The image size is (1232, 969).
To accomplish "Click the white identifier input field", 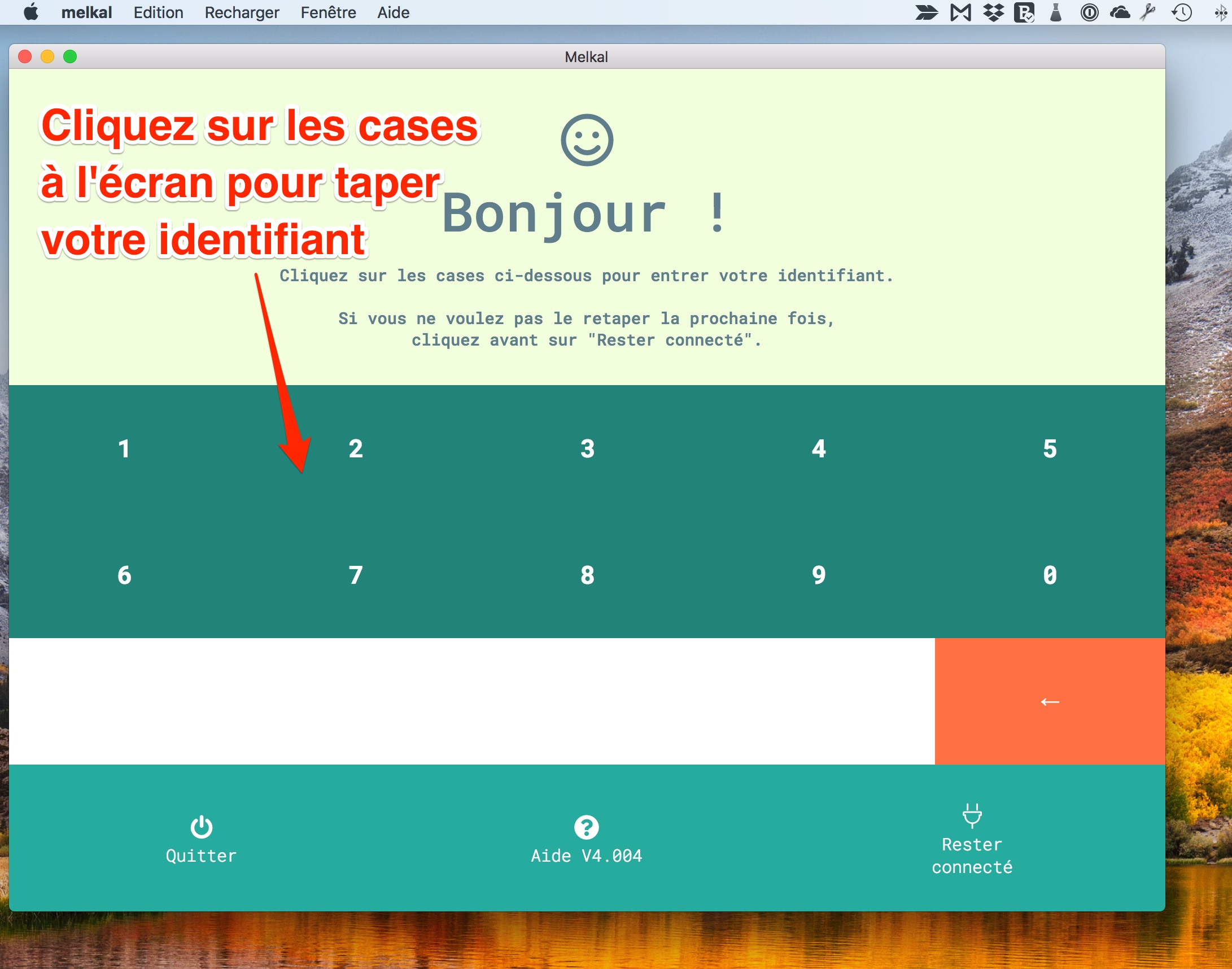I will [x=472, y=702].
